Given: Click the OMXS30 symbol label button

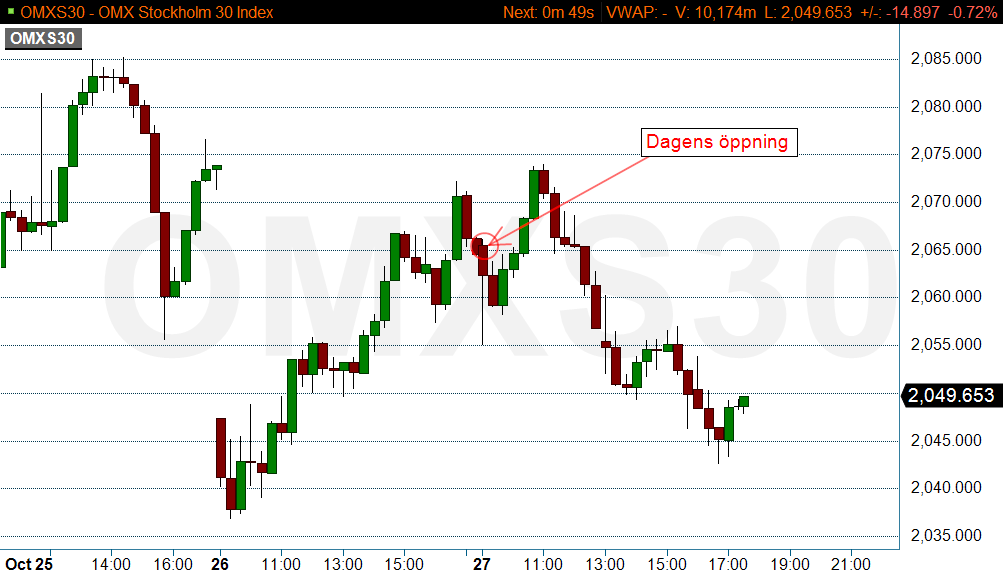Looking at the screenshot, I should pos(43,38).
